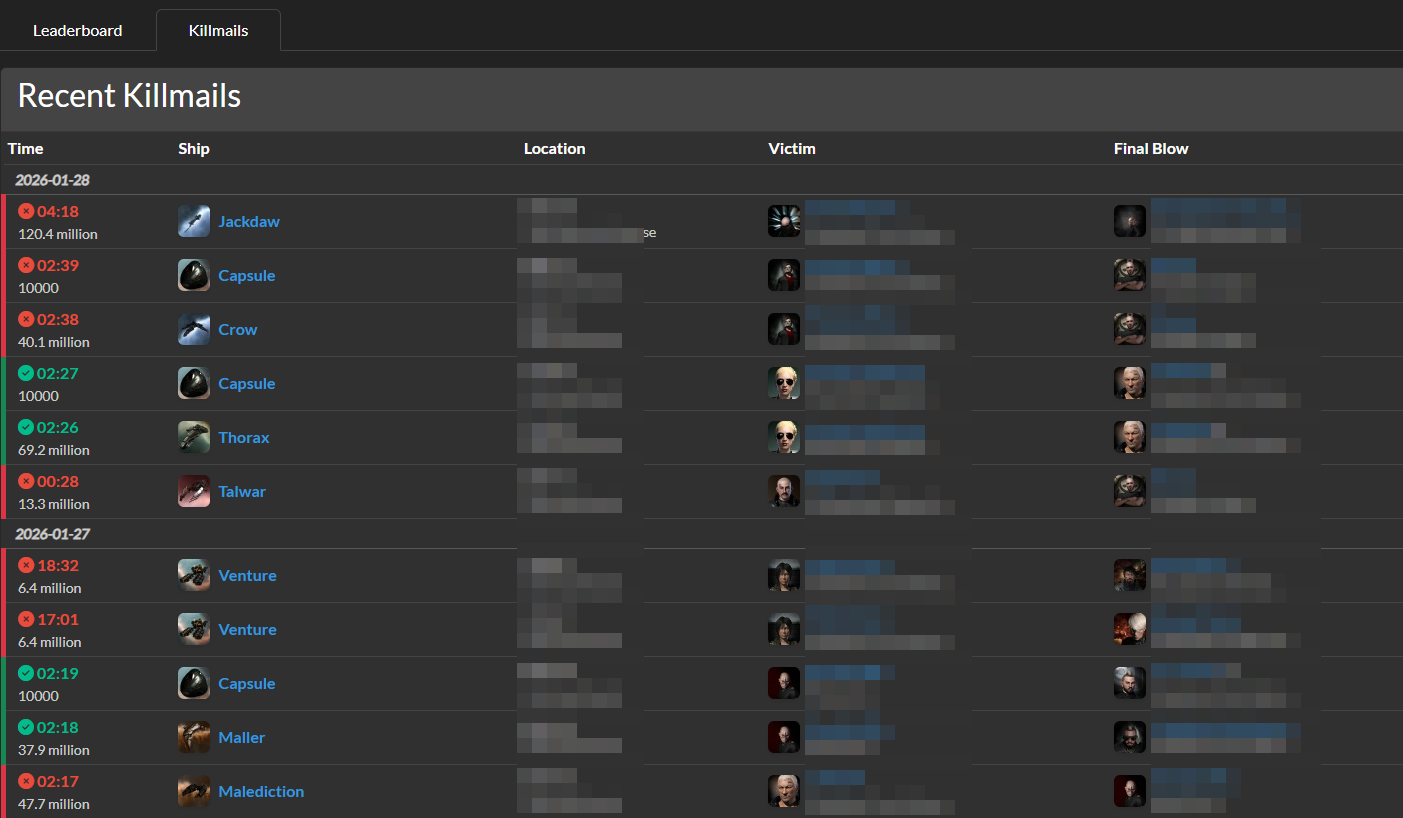Screen dimensions: 1403x818
Task: Select the Killmails tab
Action: click(x=218, y=30)
